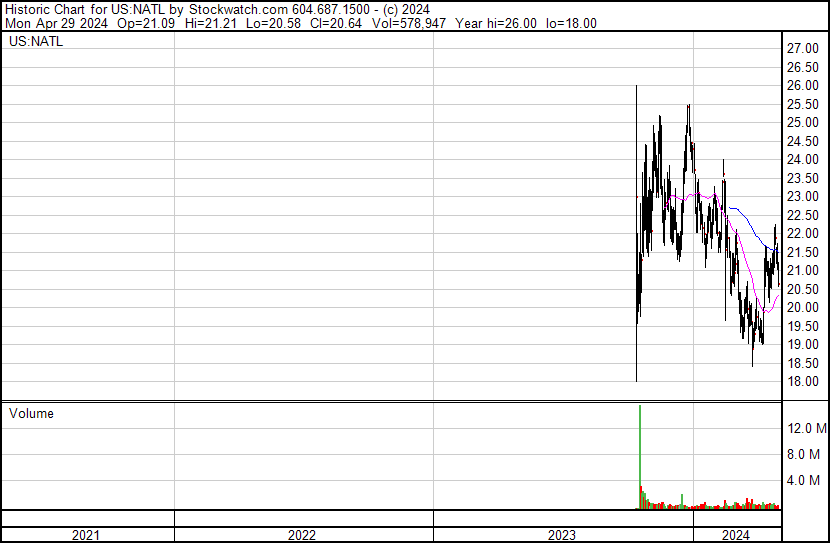Click the Stockwatch.com 604.687.1500 attribution text

279,10
